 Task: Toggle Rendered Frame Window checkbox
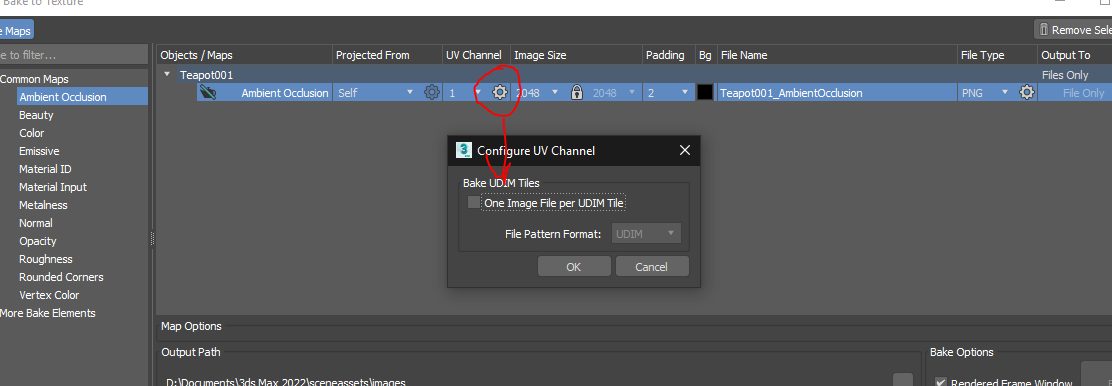coord(940,382)
